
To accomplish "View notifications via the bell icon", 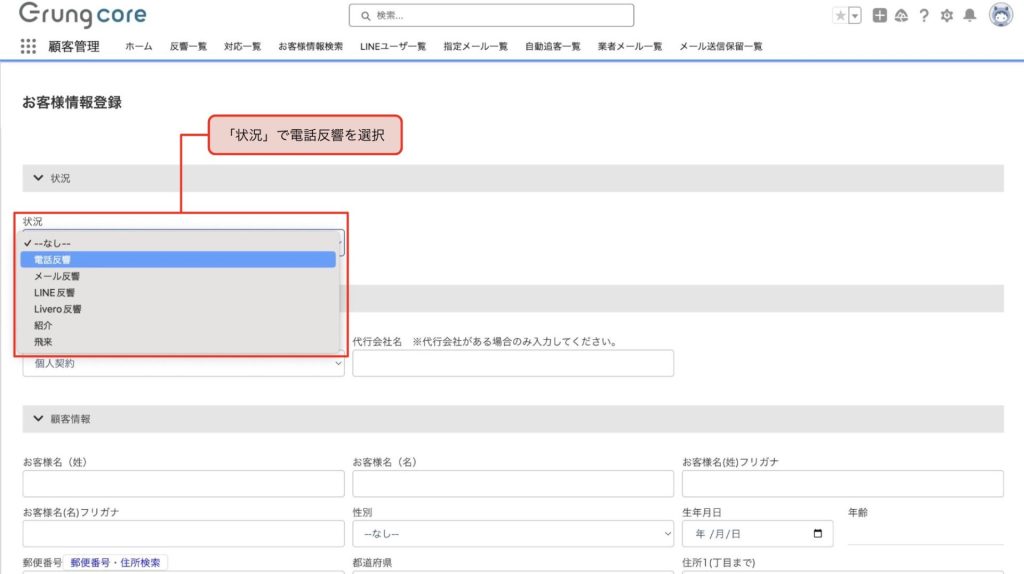I will point(969,15).
